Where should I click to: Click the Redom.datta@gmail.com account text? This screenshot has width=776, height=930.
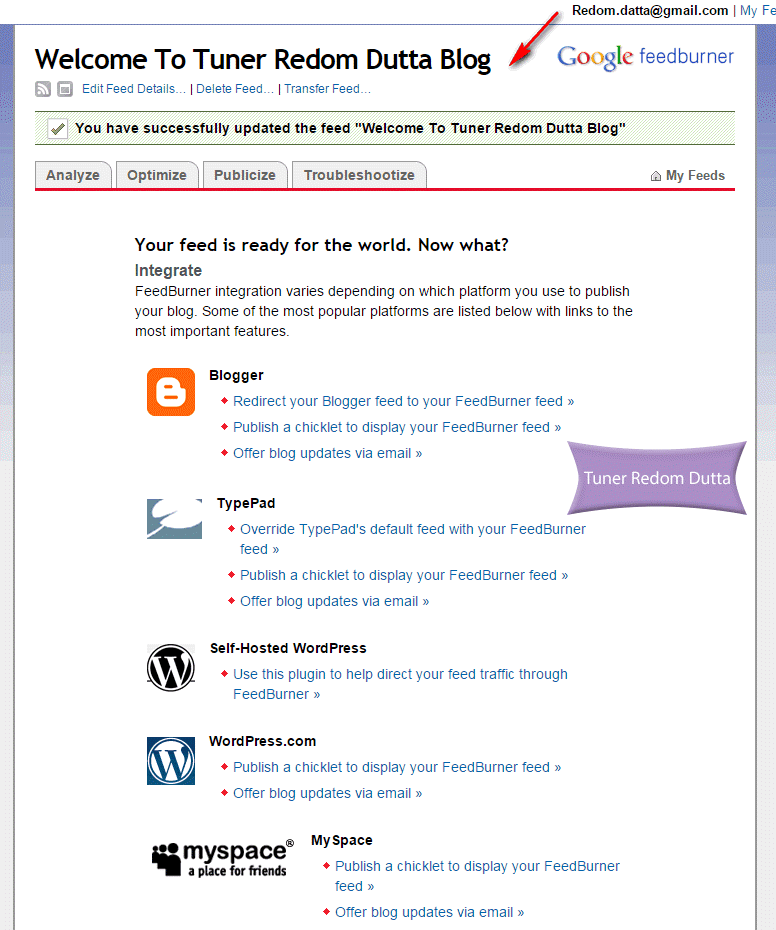coord(650,11)
